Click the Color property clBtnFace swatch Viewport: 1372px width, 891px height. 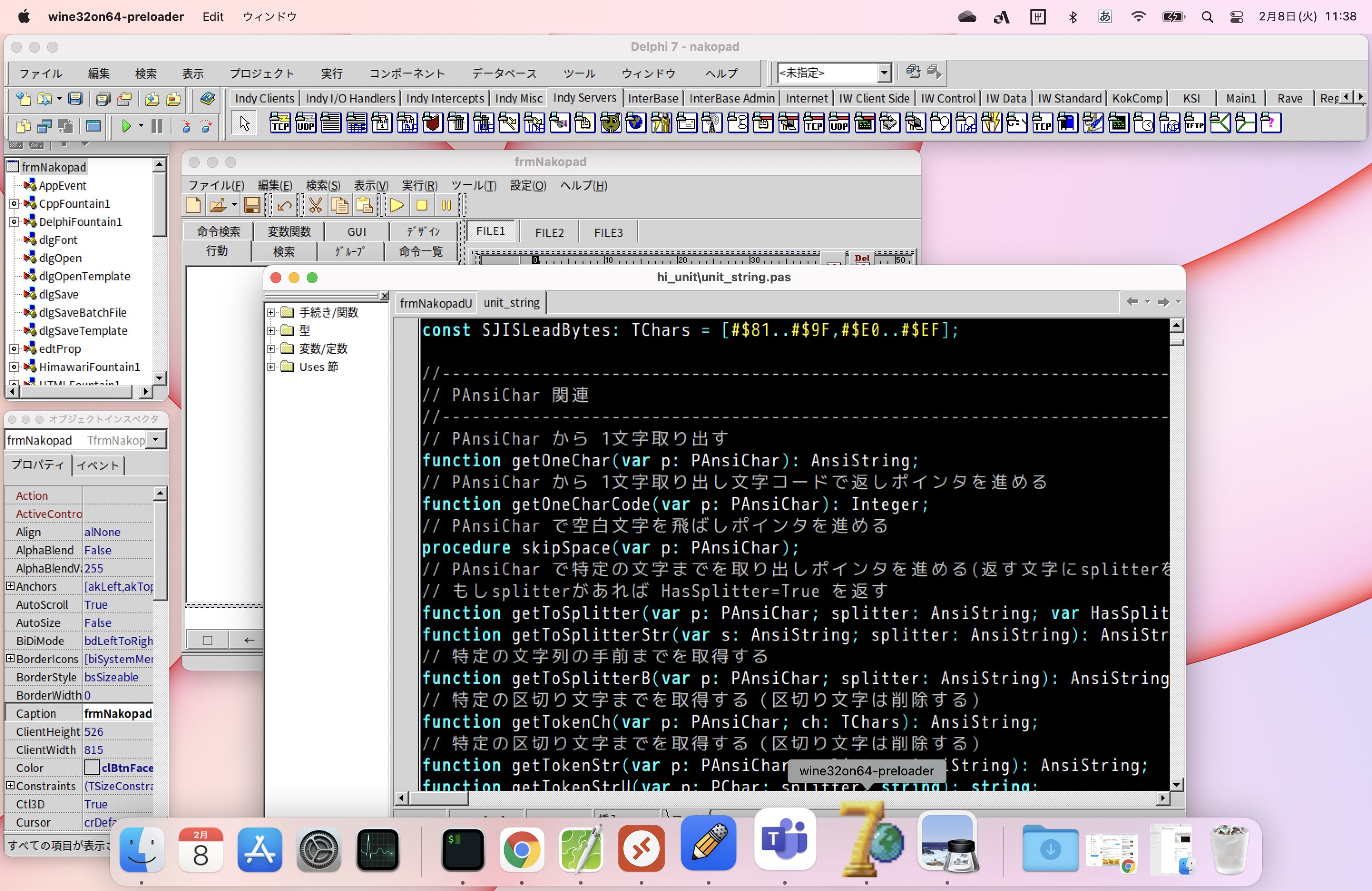92,768
